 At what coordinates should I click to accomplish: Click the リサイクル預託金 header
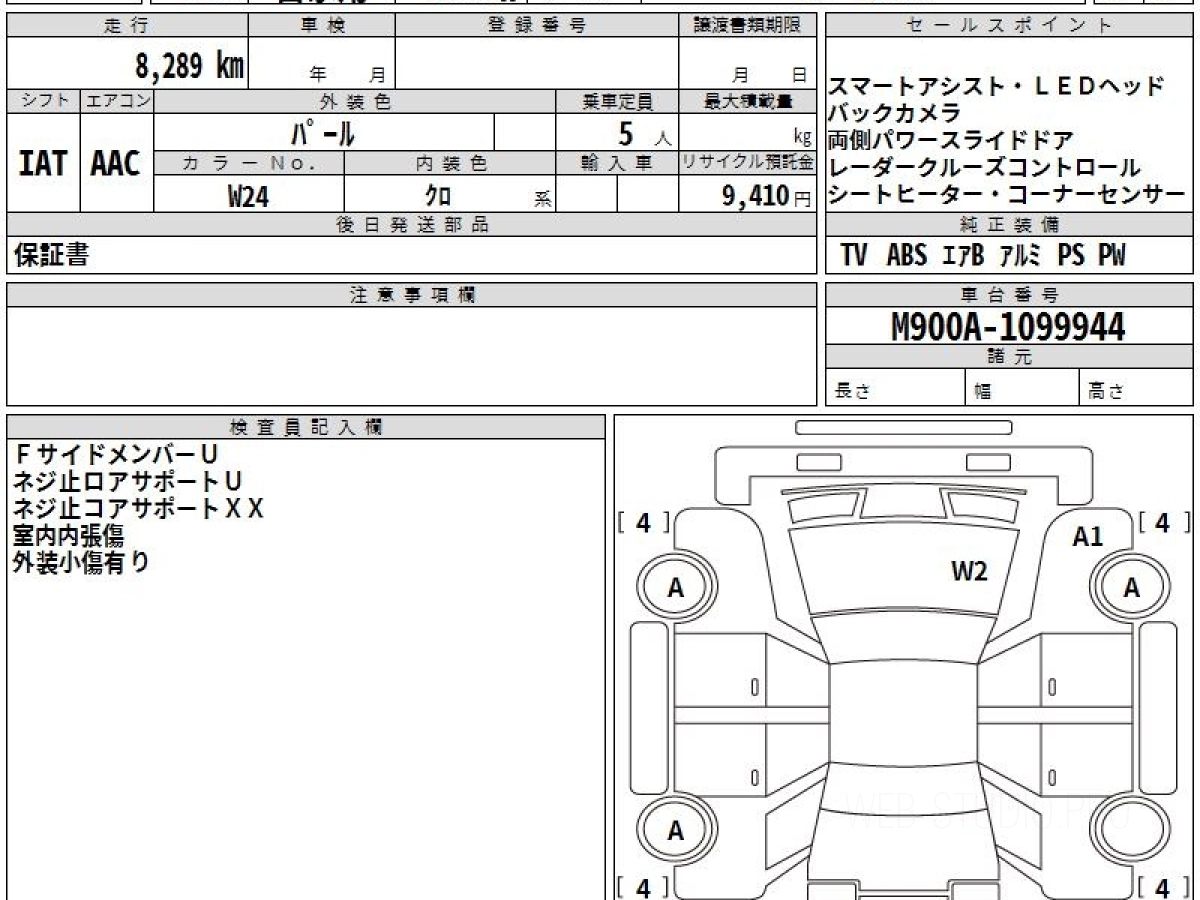[x=747, y=163]
